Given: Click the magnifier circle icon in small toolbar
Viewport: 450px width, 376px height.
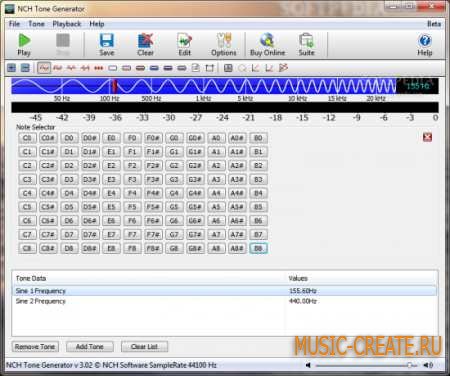Looking at the screenshot, I should pos(242,68).
